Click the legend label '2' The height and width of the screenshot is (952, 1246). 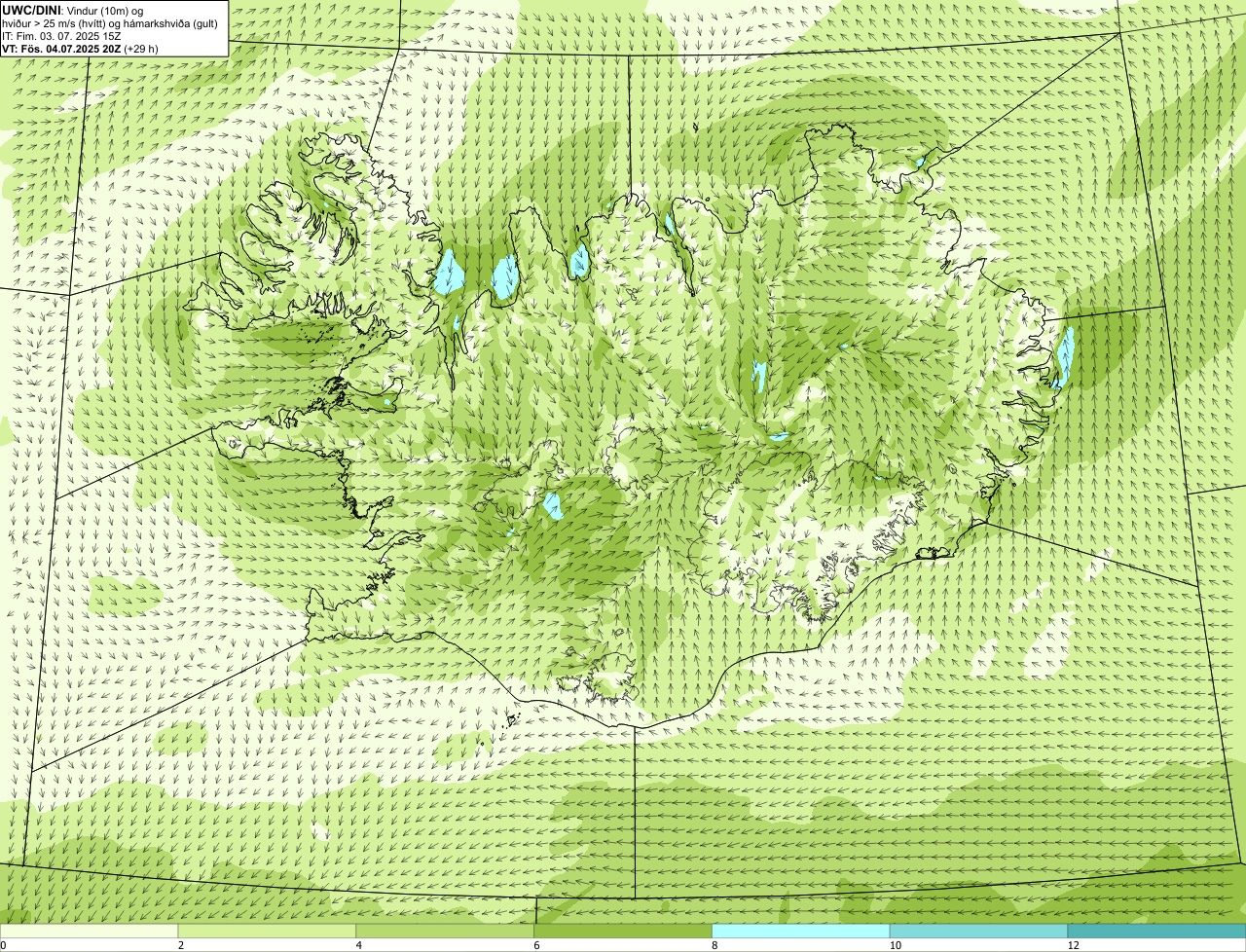click(x=181, y=945)
